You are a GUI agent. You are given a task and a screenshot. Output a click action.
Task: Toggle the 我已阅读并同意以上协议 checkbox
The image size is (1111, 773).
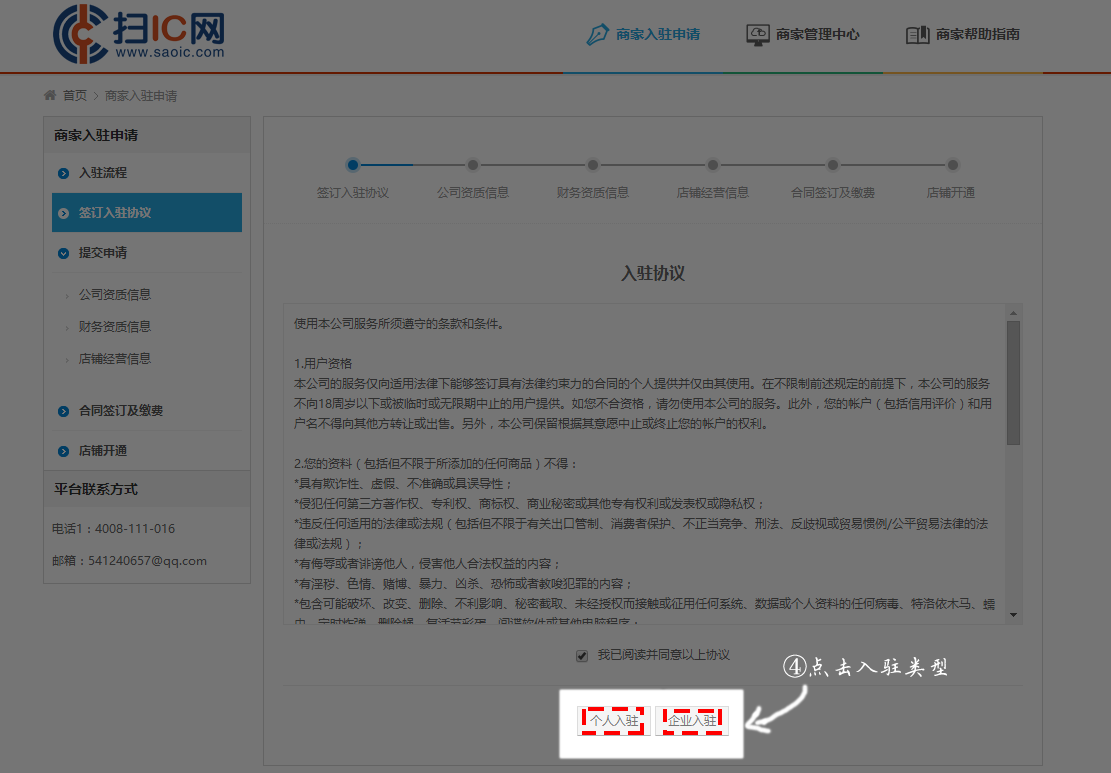click(582, 656)
